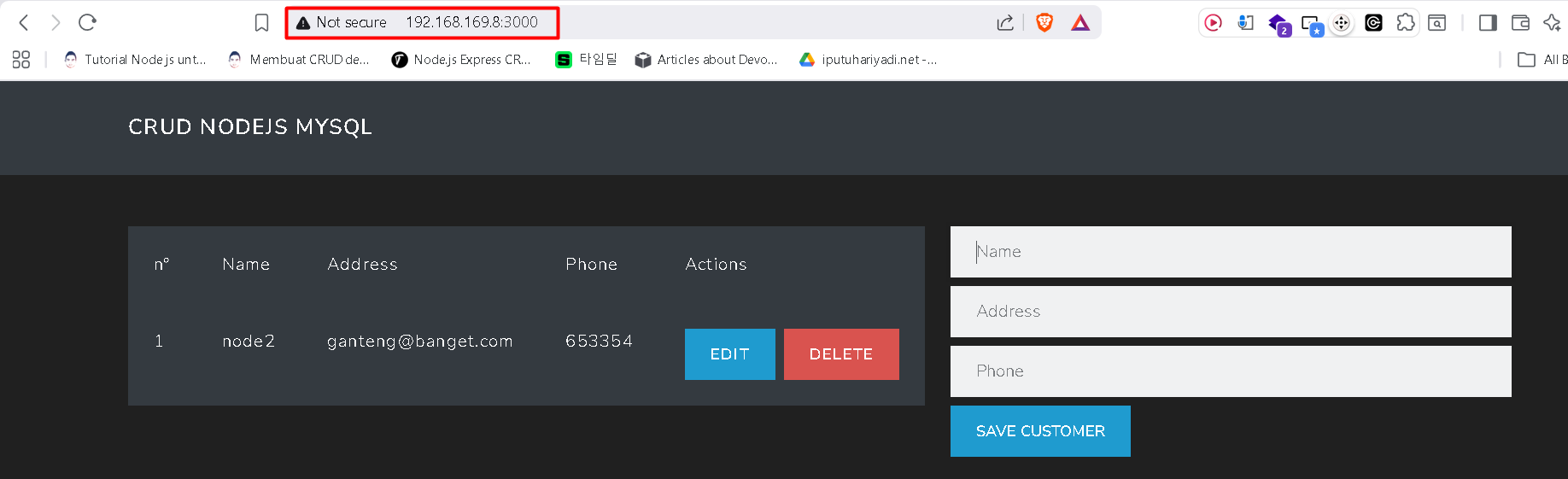Open Brave Rewards triangle icon

tap(1080, 23)
